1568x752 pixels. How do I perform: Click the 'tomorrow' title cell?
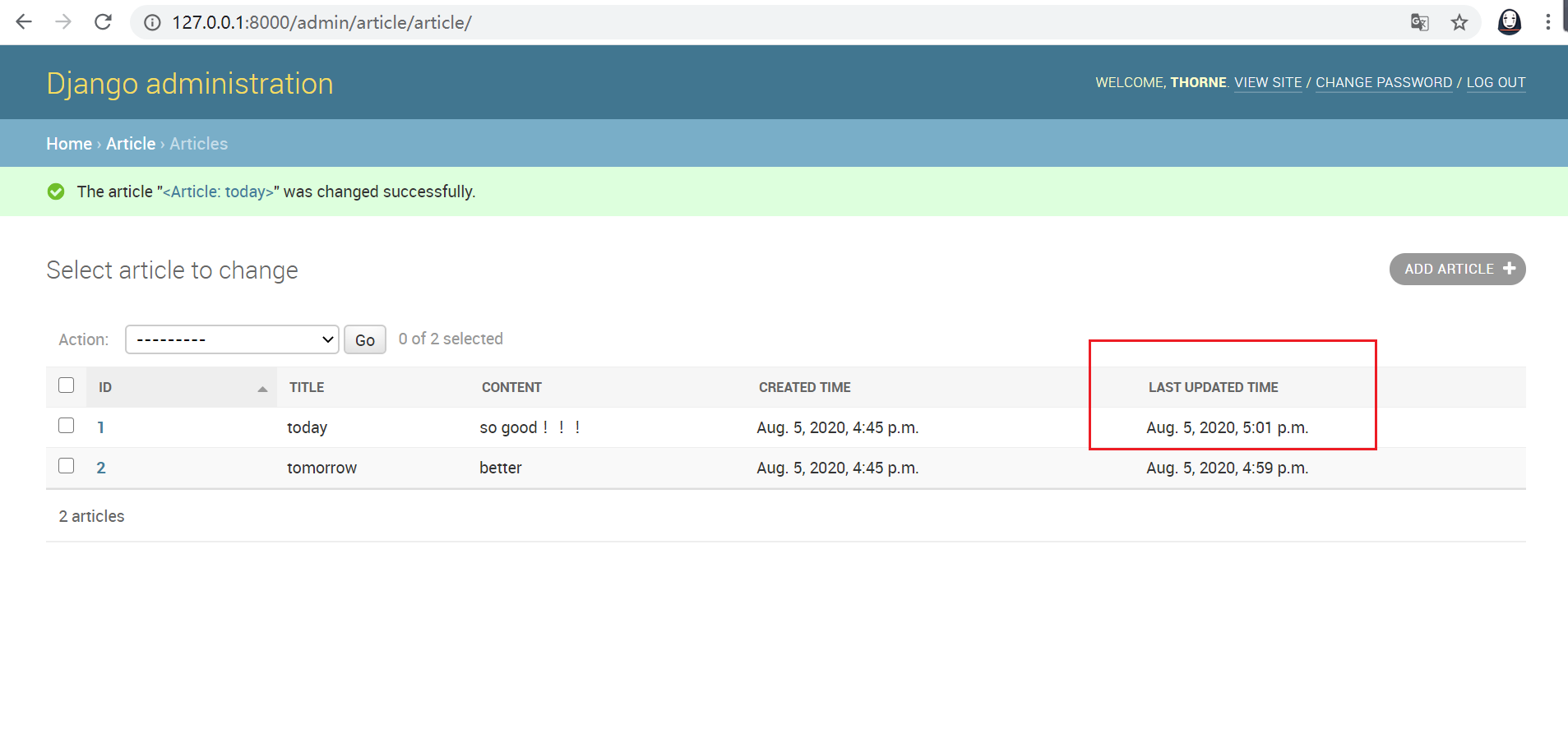(321, 468)
